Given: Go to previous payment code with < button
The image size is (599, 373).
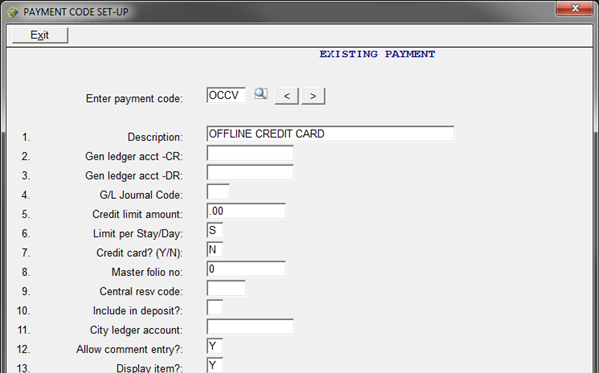Looking at the screenshot, I should (287, 96).
